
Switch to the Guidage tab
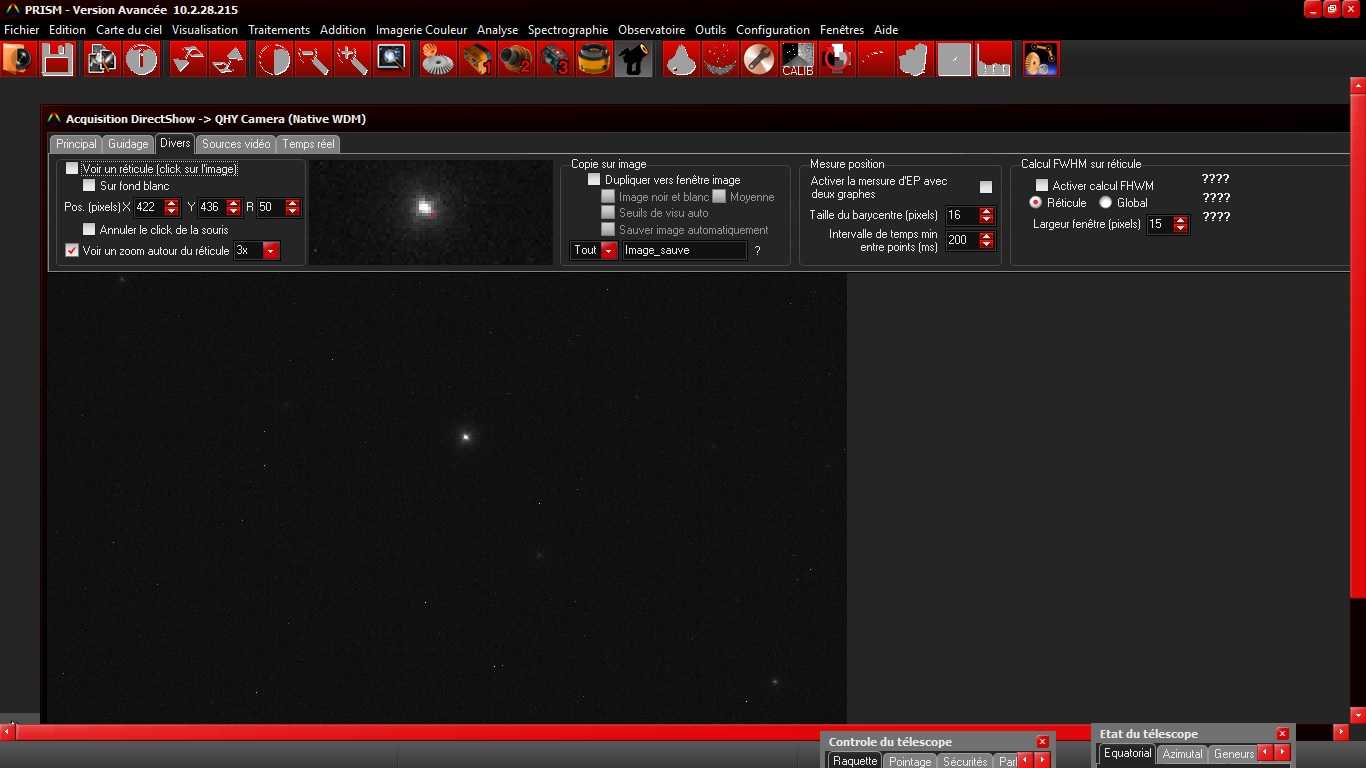coord(128,144)
